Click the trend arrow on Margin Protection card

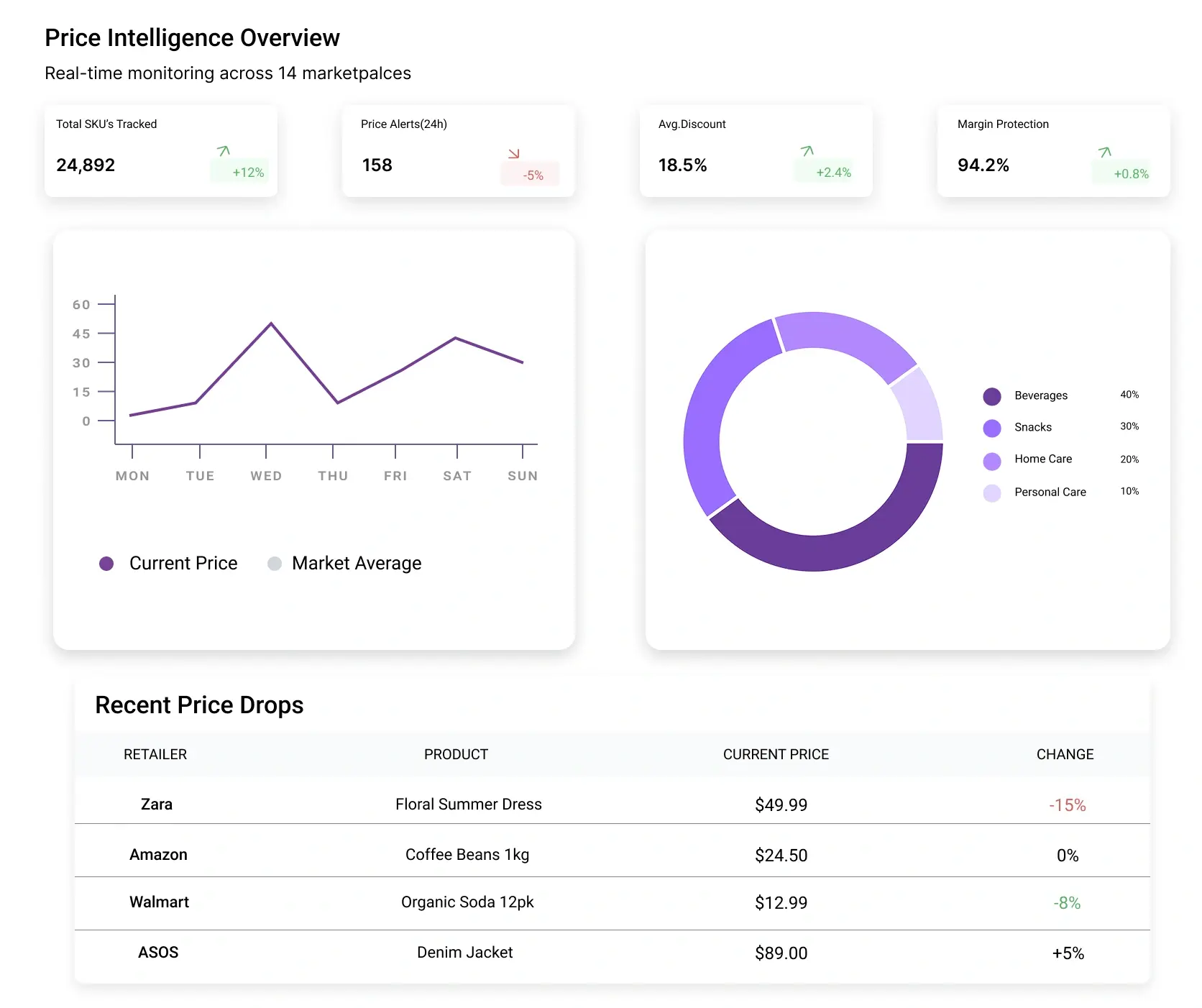click(x=1104, y=152)
